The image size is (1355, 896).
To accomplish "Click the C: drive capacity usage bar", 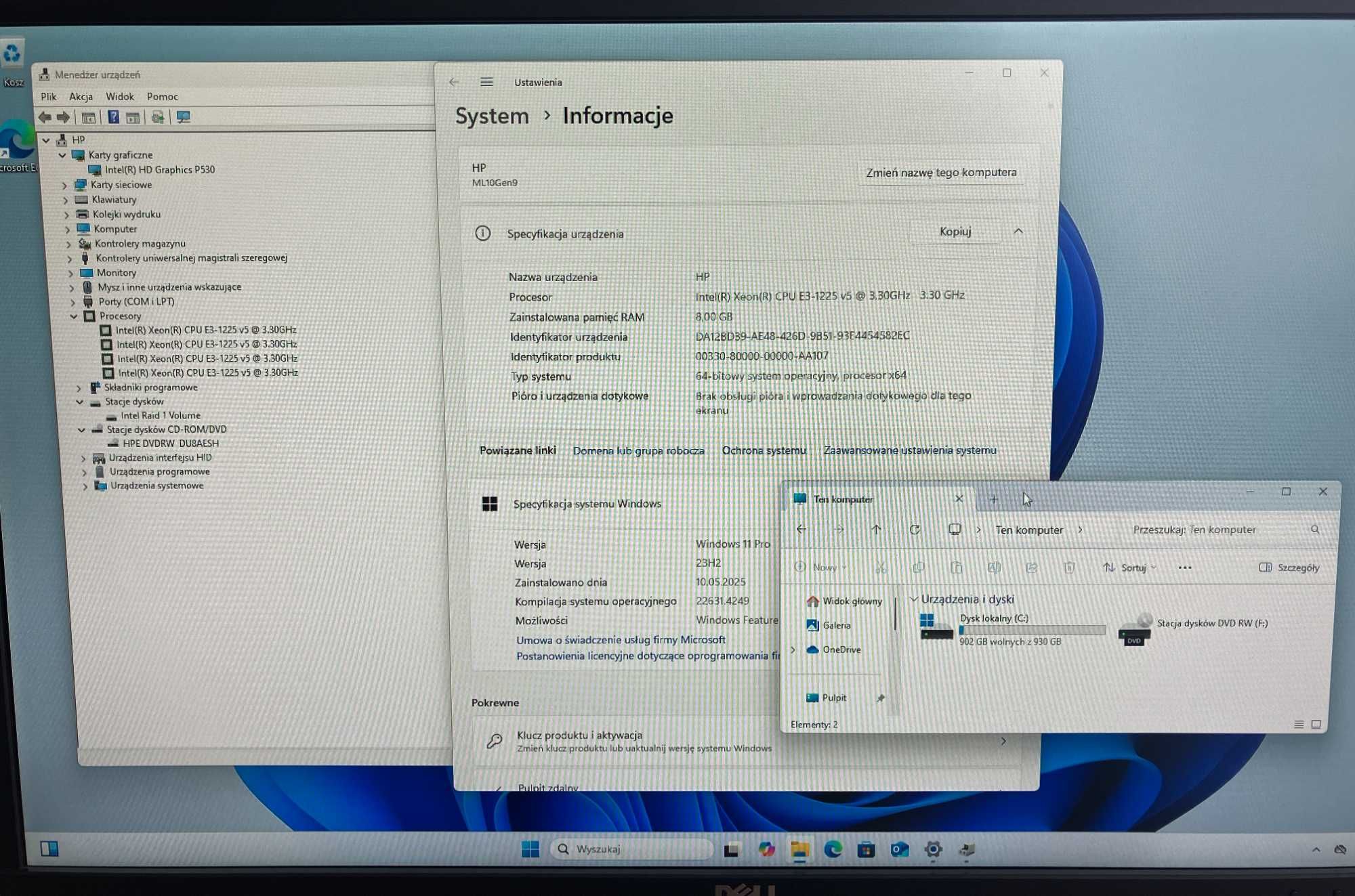I will 1033,631.
